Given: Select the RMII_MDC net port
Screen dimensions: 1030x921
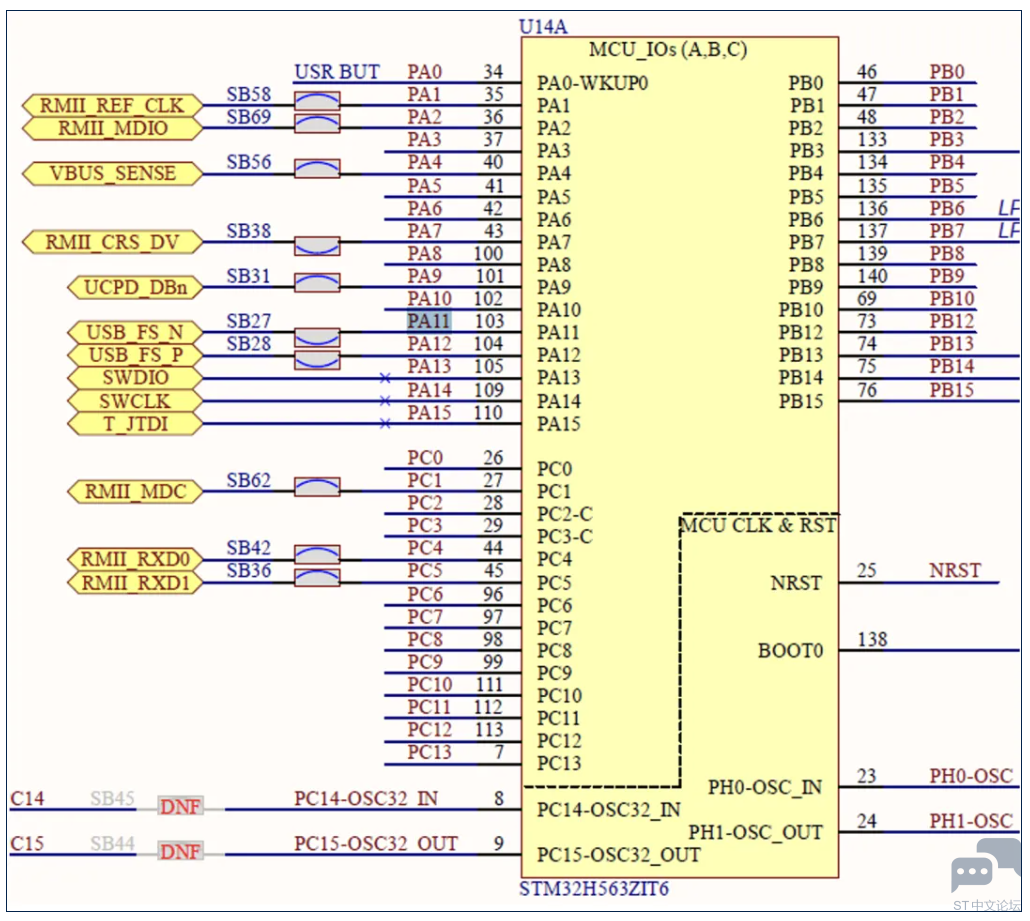Looking at the screenshot, I should [x=135, y=491].
